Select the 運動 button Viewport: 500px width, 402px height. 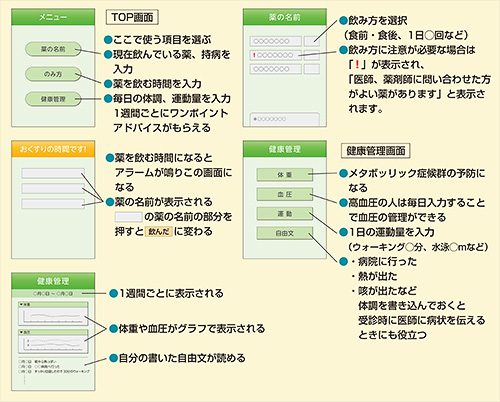[x=285, y=214]
